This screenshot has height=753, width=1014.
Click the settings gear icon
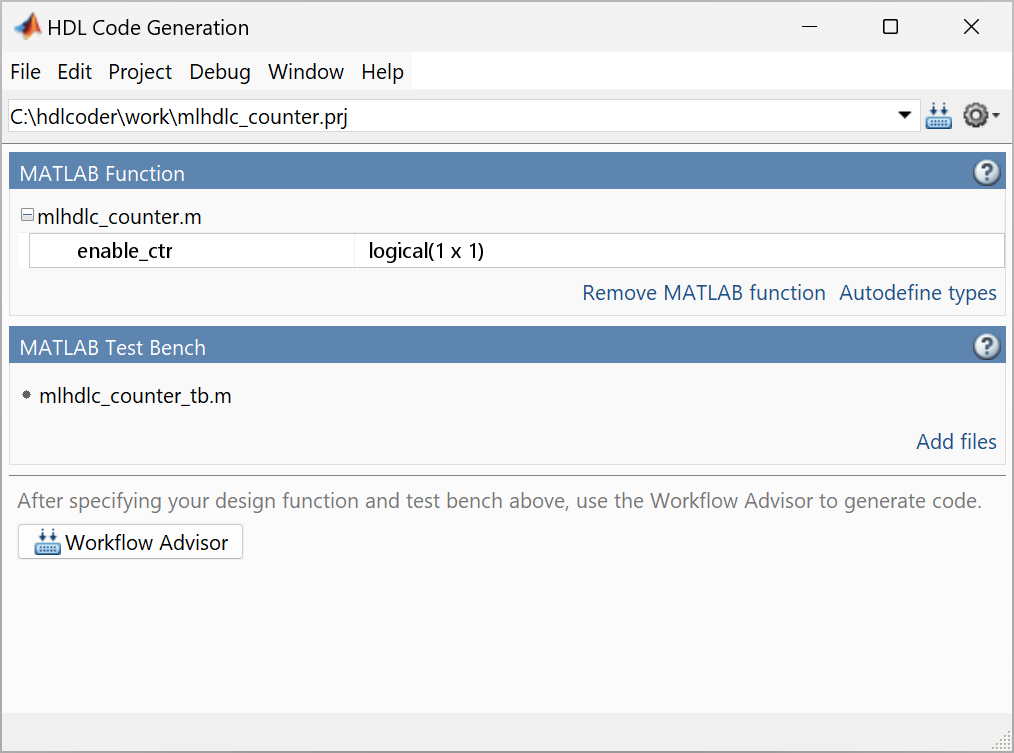[x=974, y=115]
